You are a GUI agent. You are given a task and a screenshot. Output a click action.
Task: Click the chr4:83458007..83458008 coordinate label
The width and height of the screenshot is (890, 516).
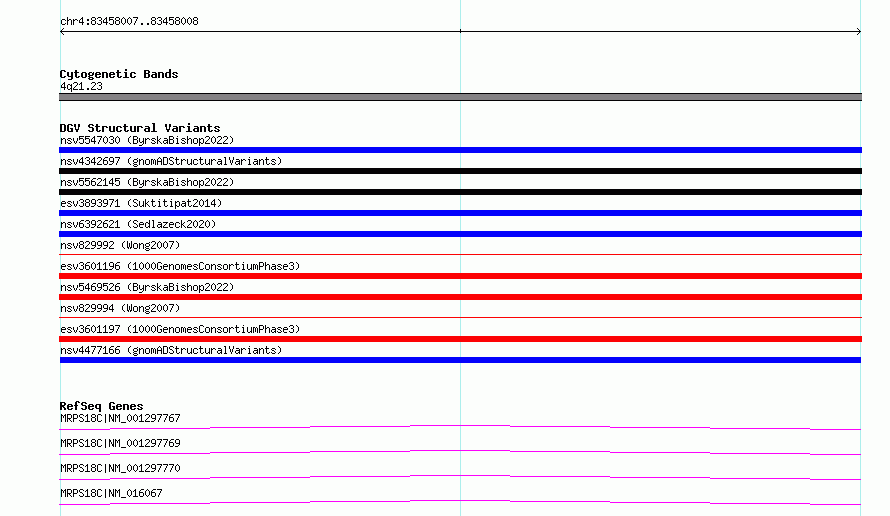tap(129, 21)
